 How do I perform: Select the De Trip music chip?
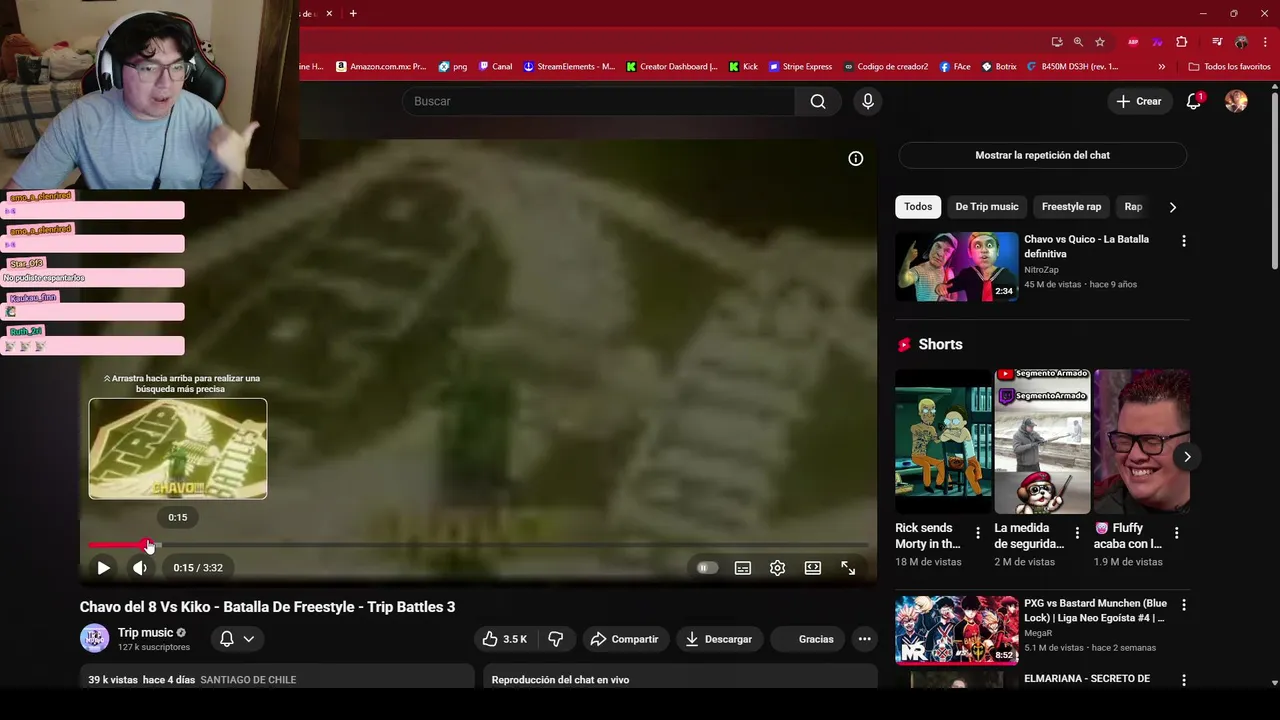pos(987,207)
